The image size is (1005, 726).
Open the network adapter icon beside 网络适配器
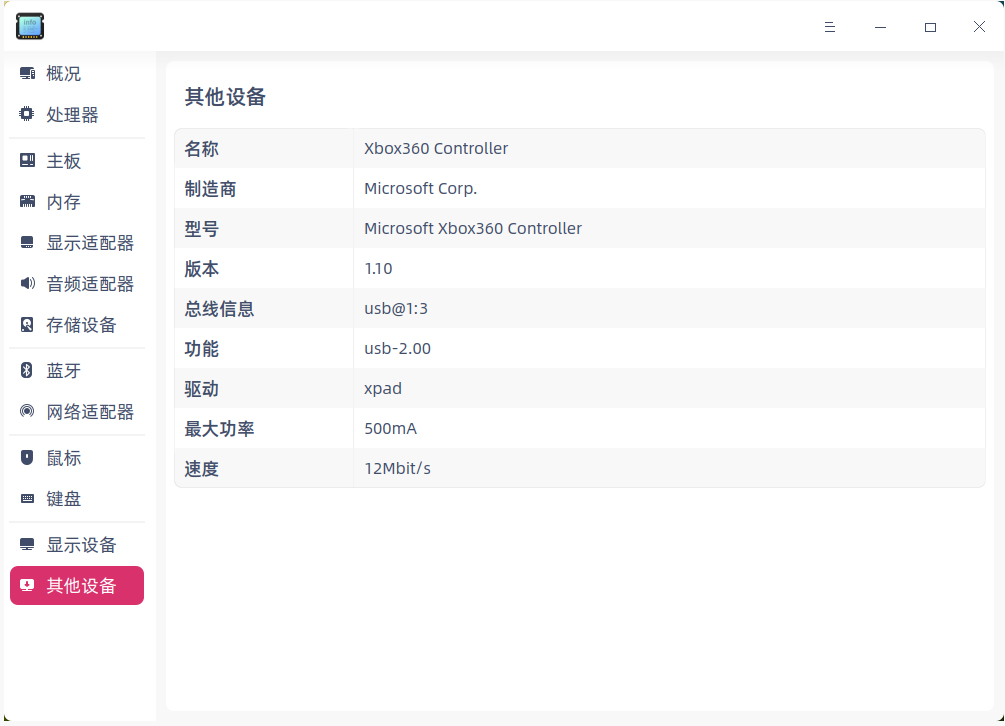(26, 411)
